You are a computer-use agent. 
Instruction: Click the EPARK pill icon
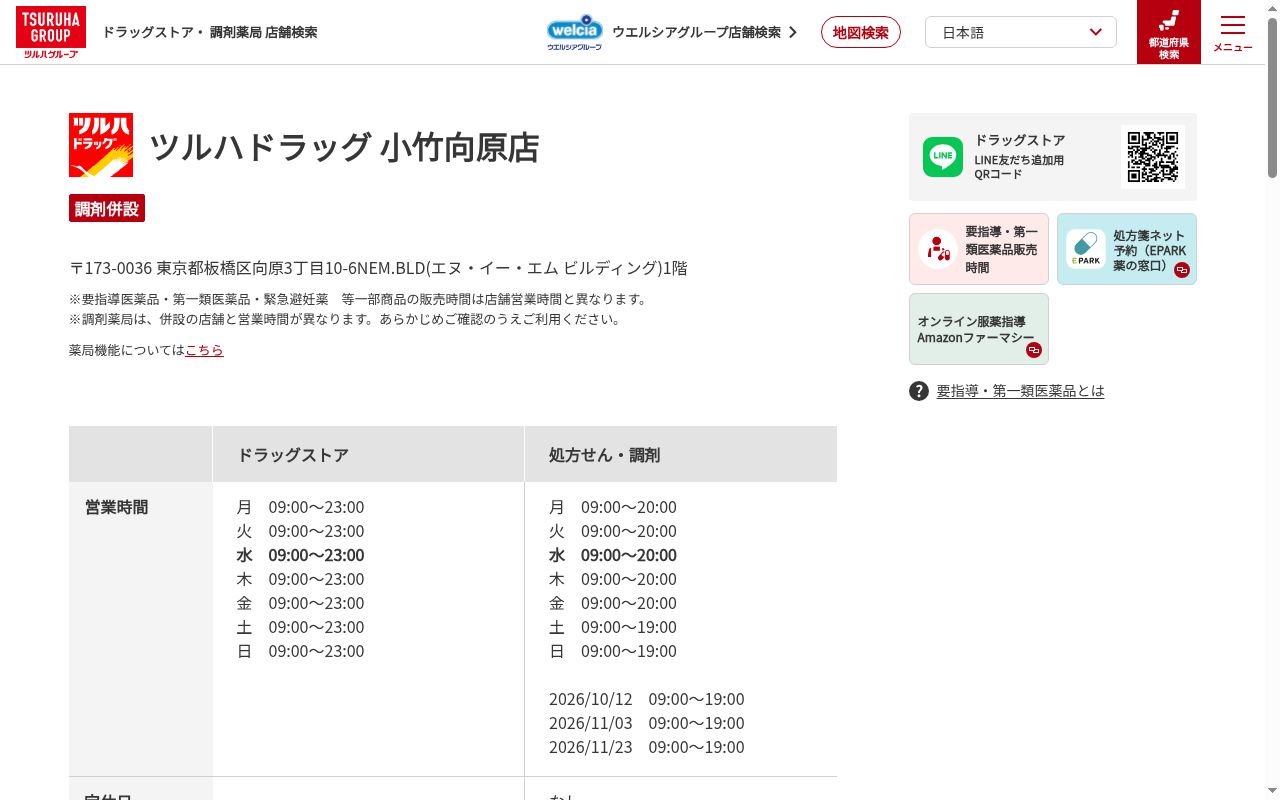pos(1086,249)
